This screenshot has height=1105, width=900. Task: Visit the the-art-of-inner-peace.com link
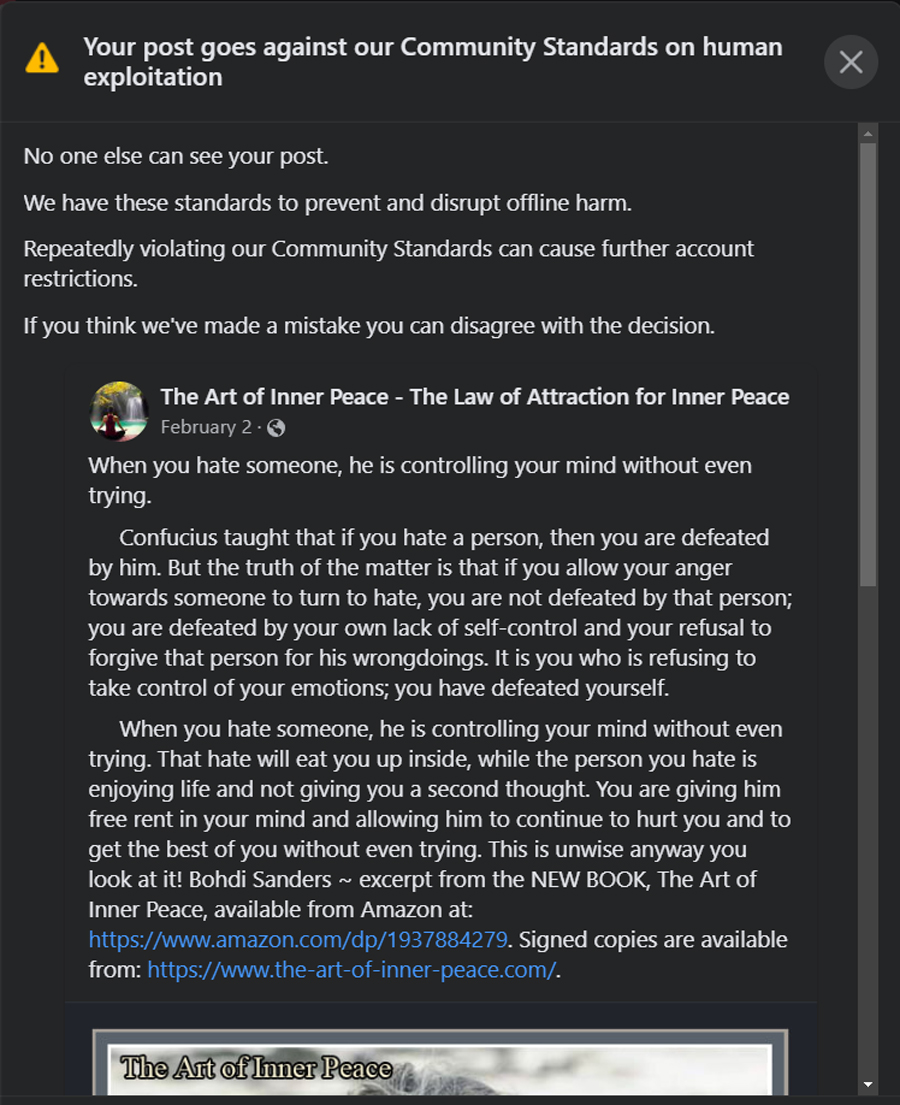tap(351, 968)
